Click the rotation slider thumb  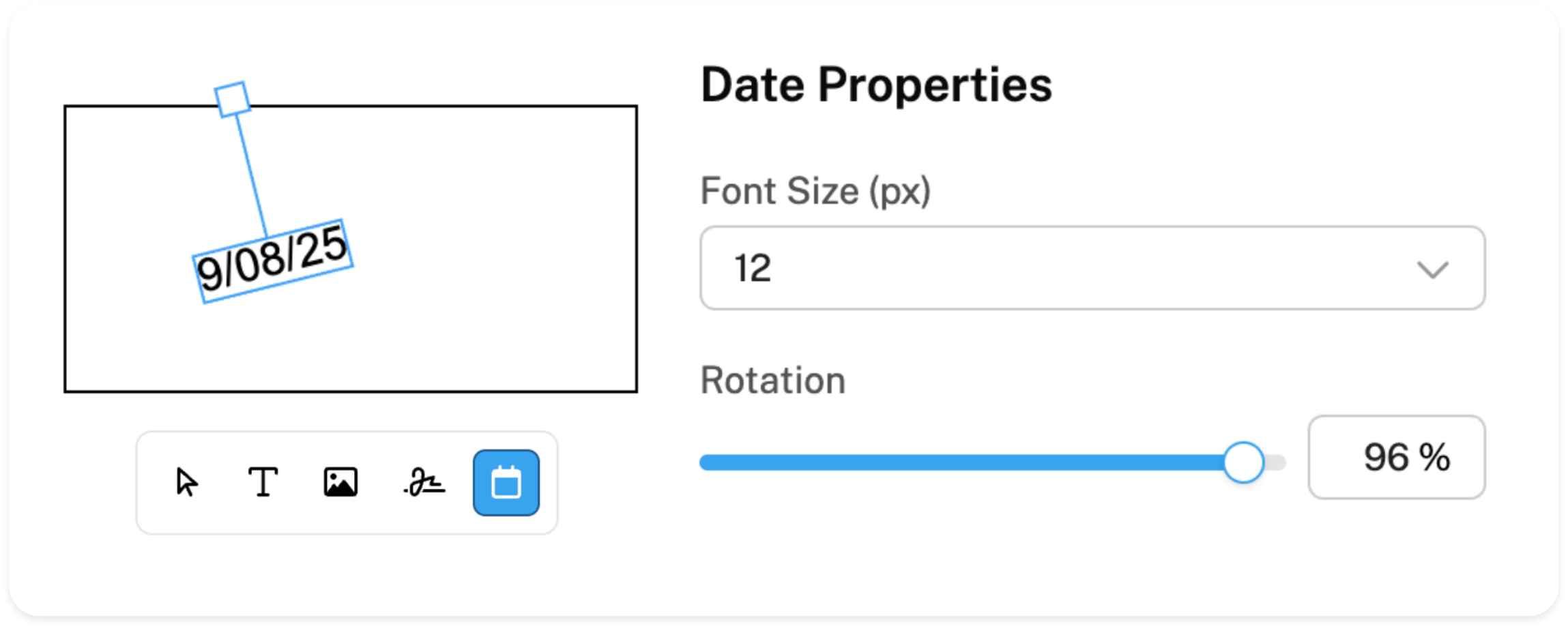pos(1243,462)
